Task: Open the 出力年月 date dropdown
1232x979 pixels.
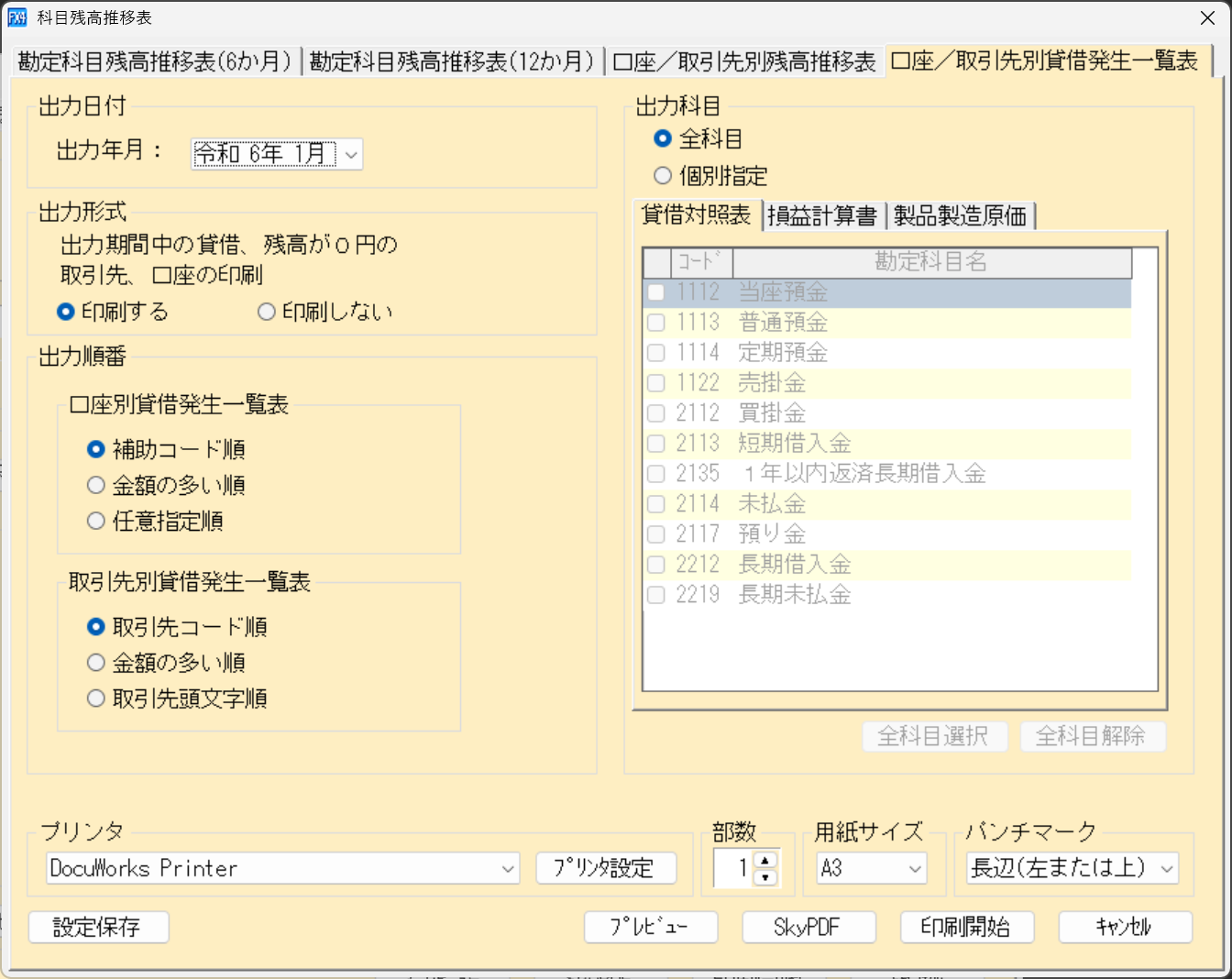Action: tap(351, 154)
